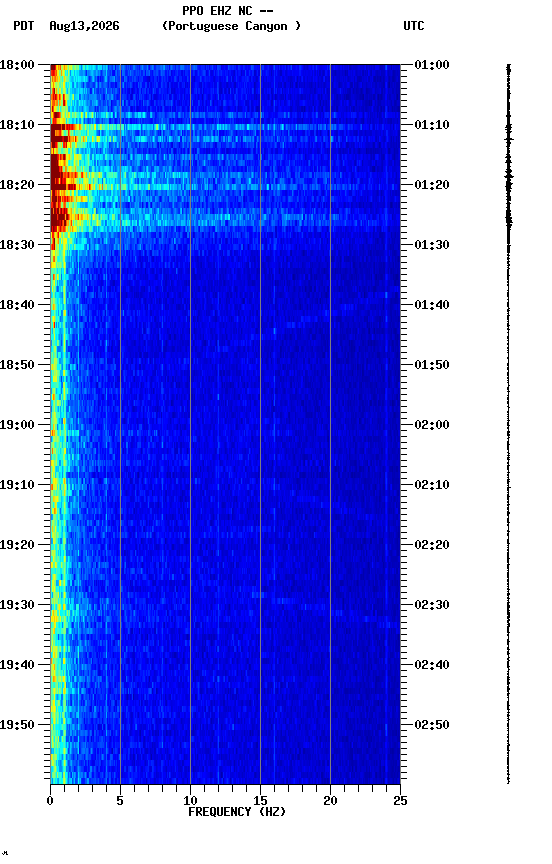
Task: Click the '01:10' UTC time label
Action: click(x=432, y=125)
